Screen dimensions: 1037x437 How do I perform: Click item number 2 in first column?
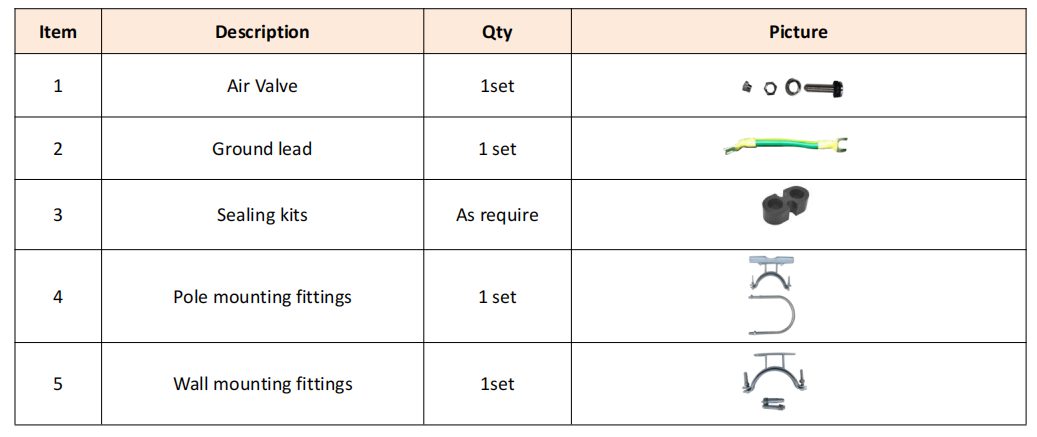tap(57, 149)
